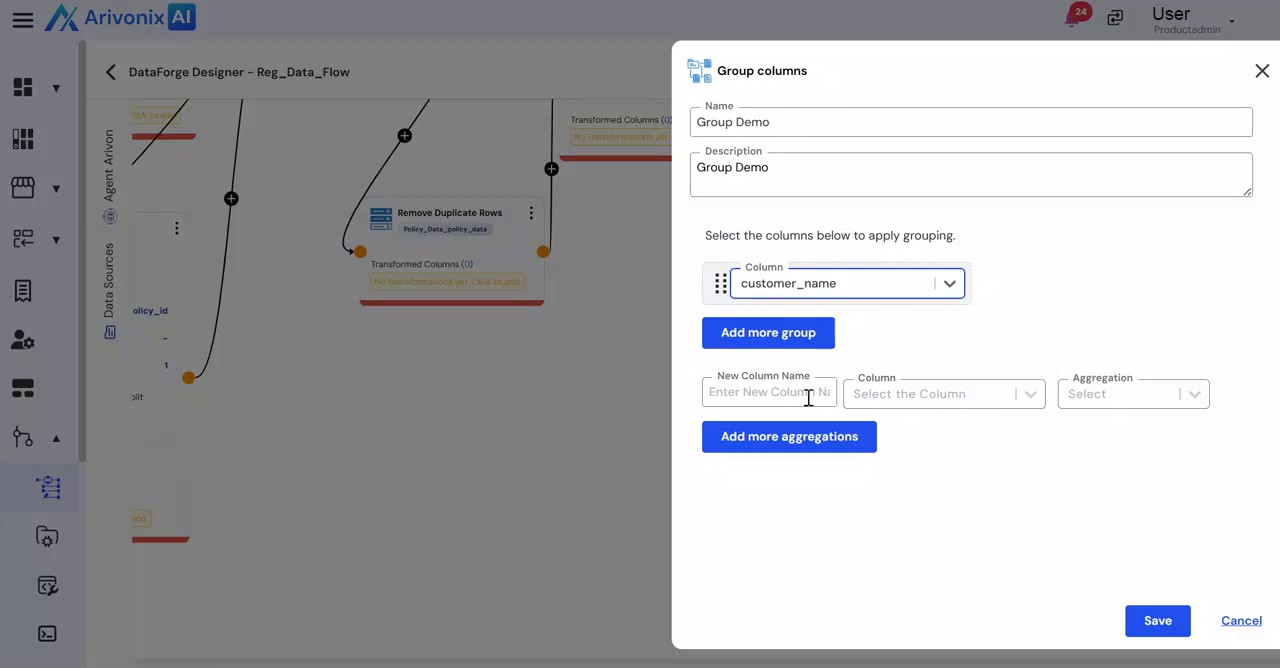Grab the drag handle beside customer_name column
Viewport: 1280px width, 668px height.
coord(720,284)
